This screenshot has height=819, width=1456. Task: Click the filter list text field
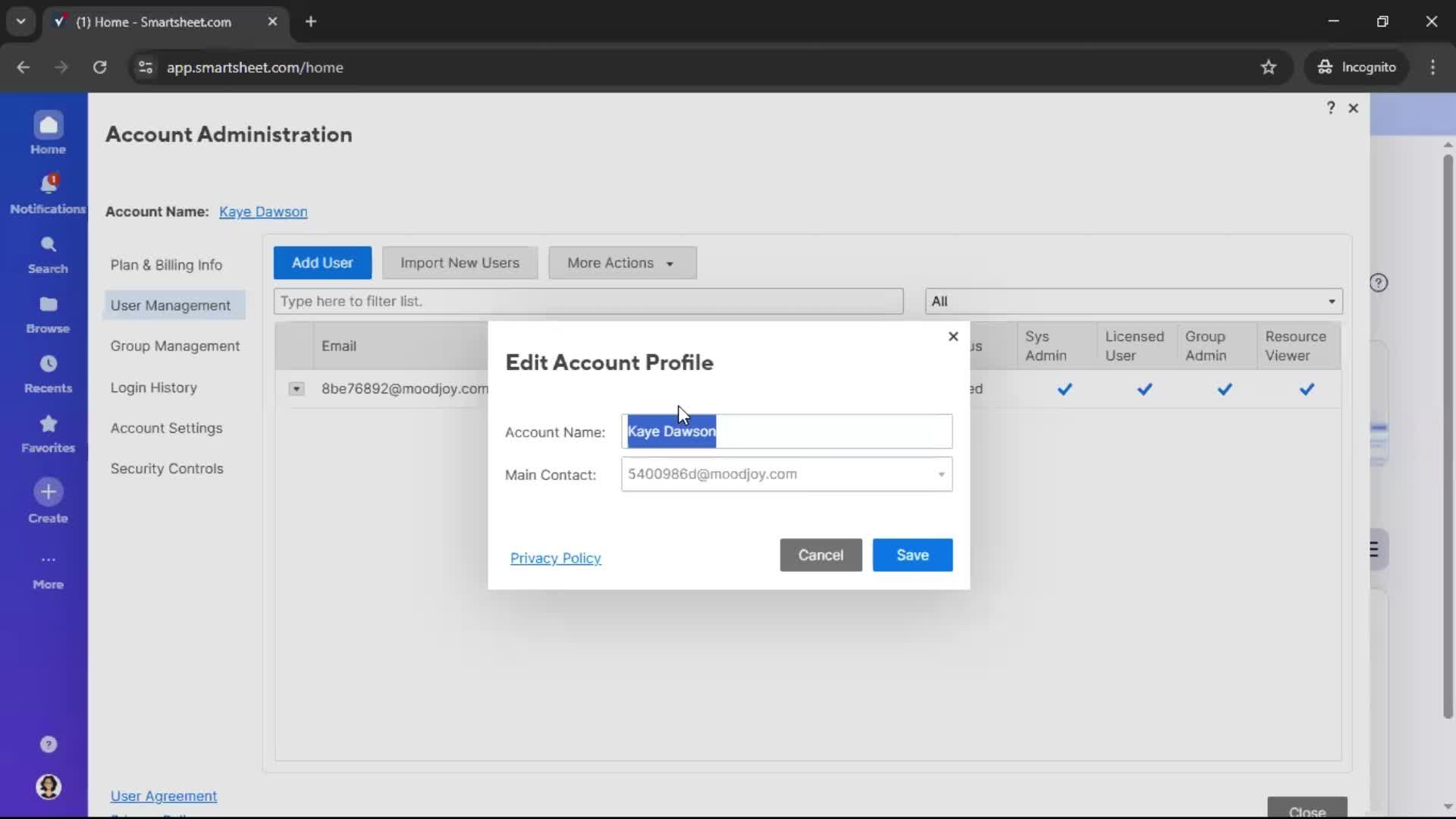coord(588,301)
